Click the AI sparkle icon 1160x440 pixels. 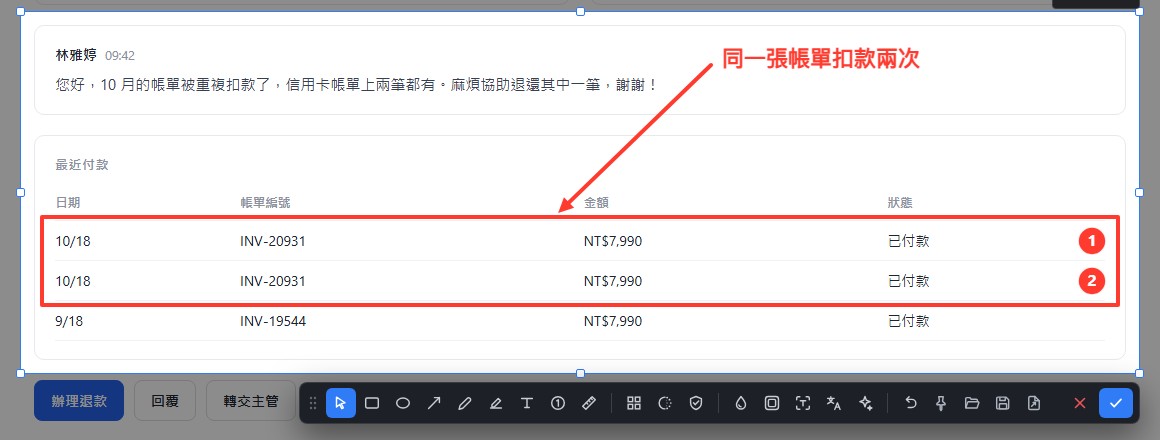866,403
